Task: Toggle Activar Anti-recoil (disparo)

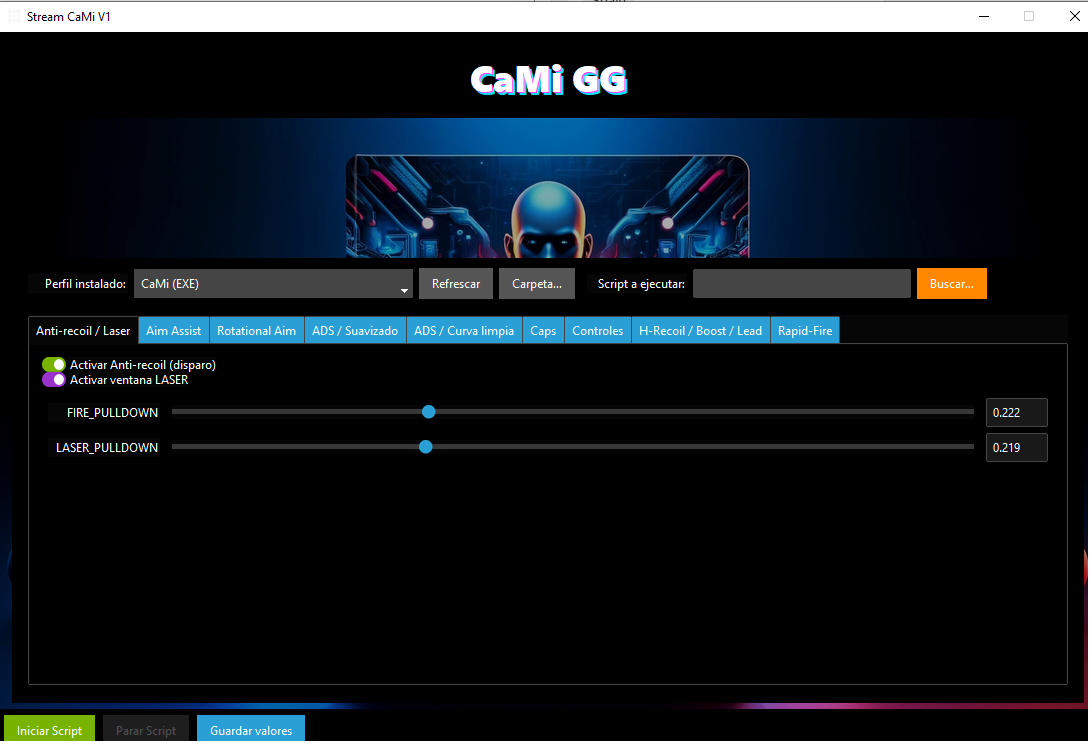Action: tap(54, 365)
